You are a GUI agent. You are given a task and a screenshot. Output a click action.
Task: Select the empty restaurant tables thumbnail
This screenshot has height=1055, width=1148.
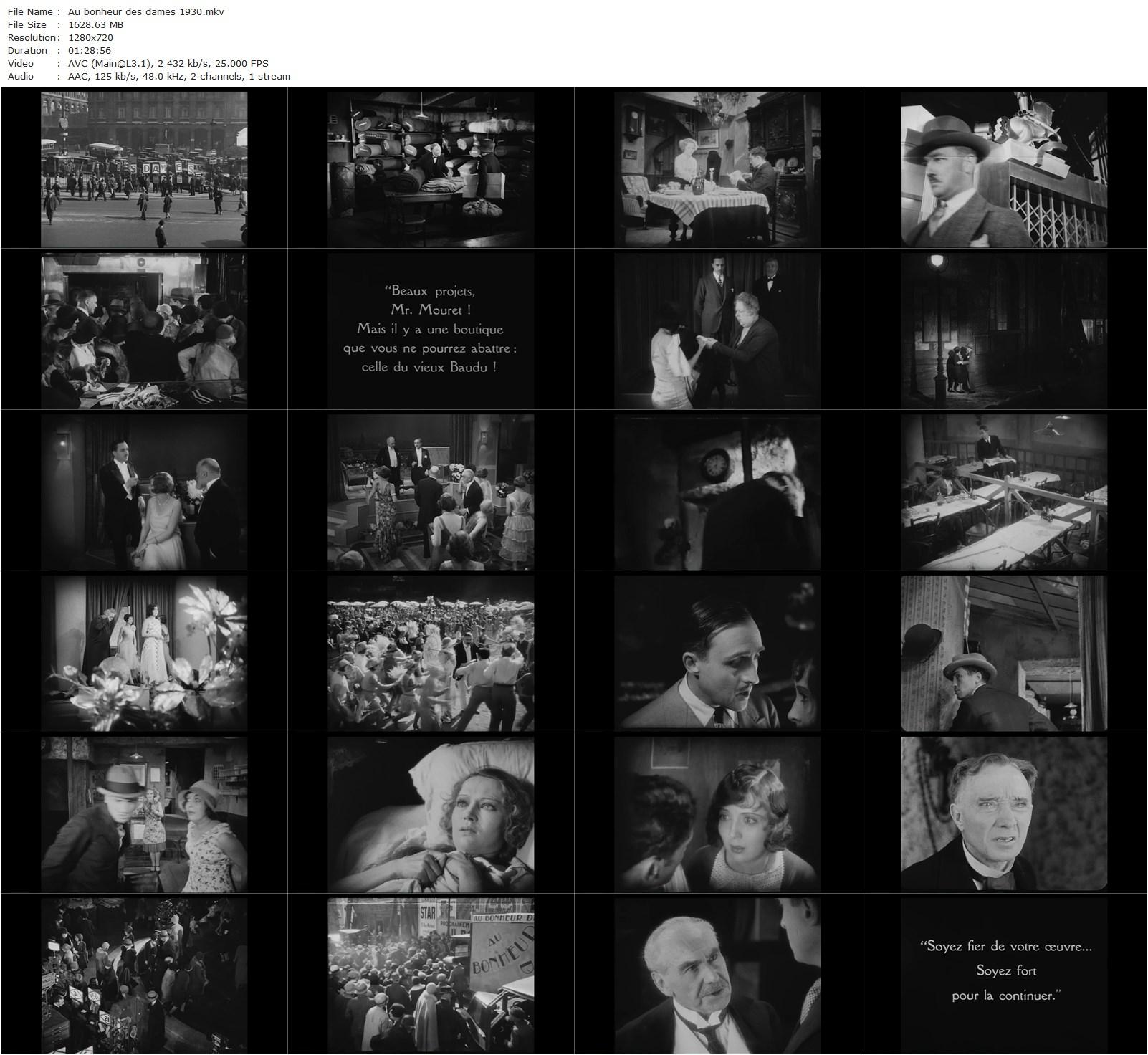click(1004, 491)
